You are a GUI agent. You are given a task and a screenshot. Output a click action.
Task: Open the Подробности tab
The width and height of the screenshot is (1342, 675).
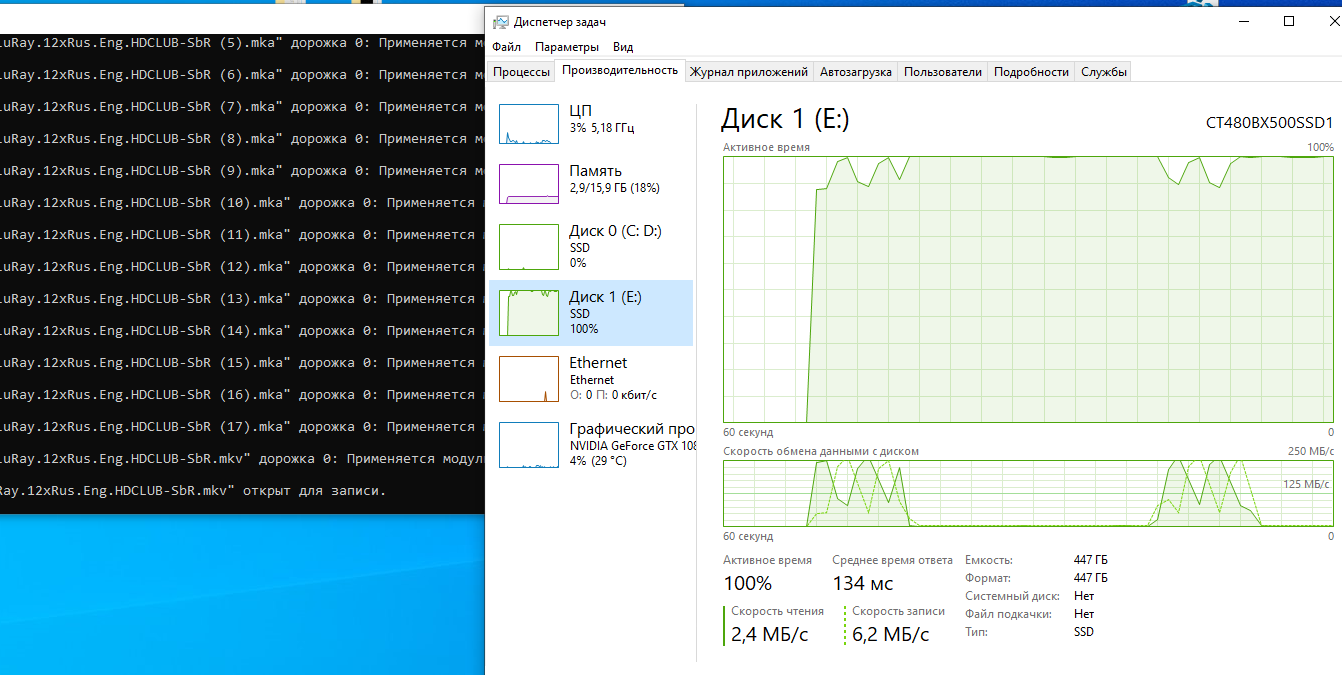point(1031,72)
